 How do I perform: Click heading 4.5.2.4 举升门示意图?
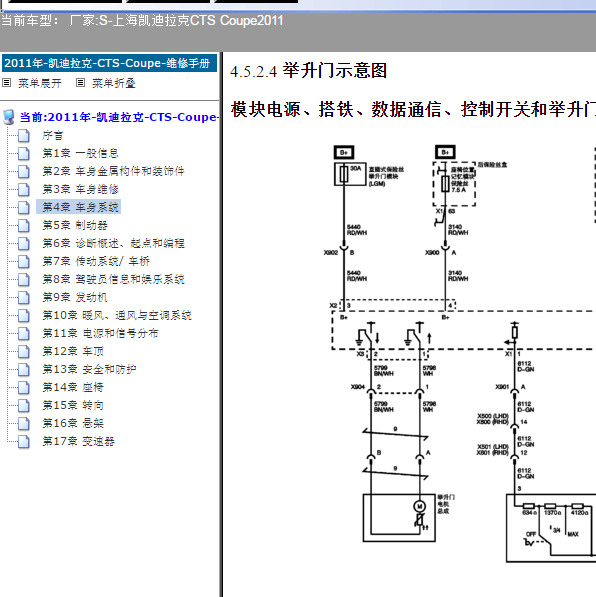[x=308, y=71]
